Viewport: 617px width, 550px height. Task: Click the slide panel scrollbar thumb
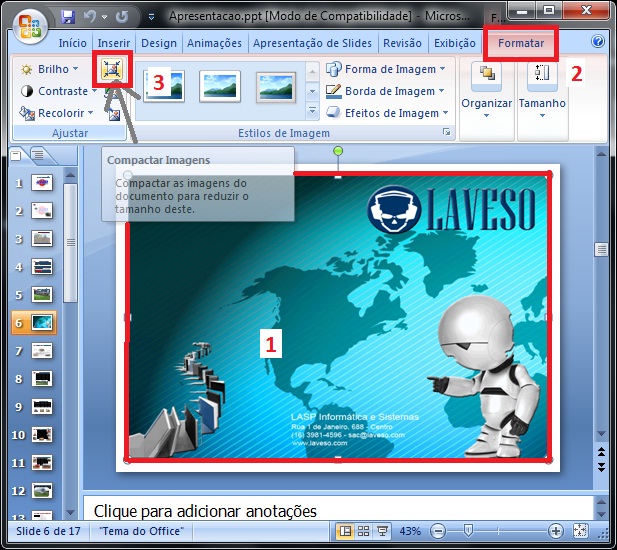point(70,243)
